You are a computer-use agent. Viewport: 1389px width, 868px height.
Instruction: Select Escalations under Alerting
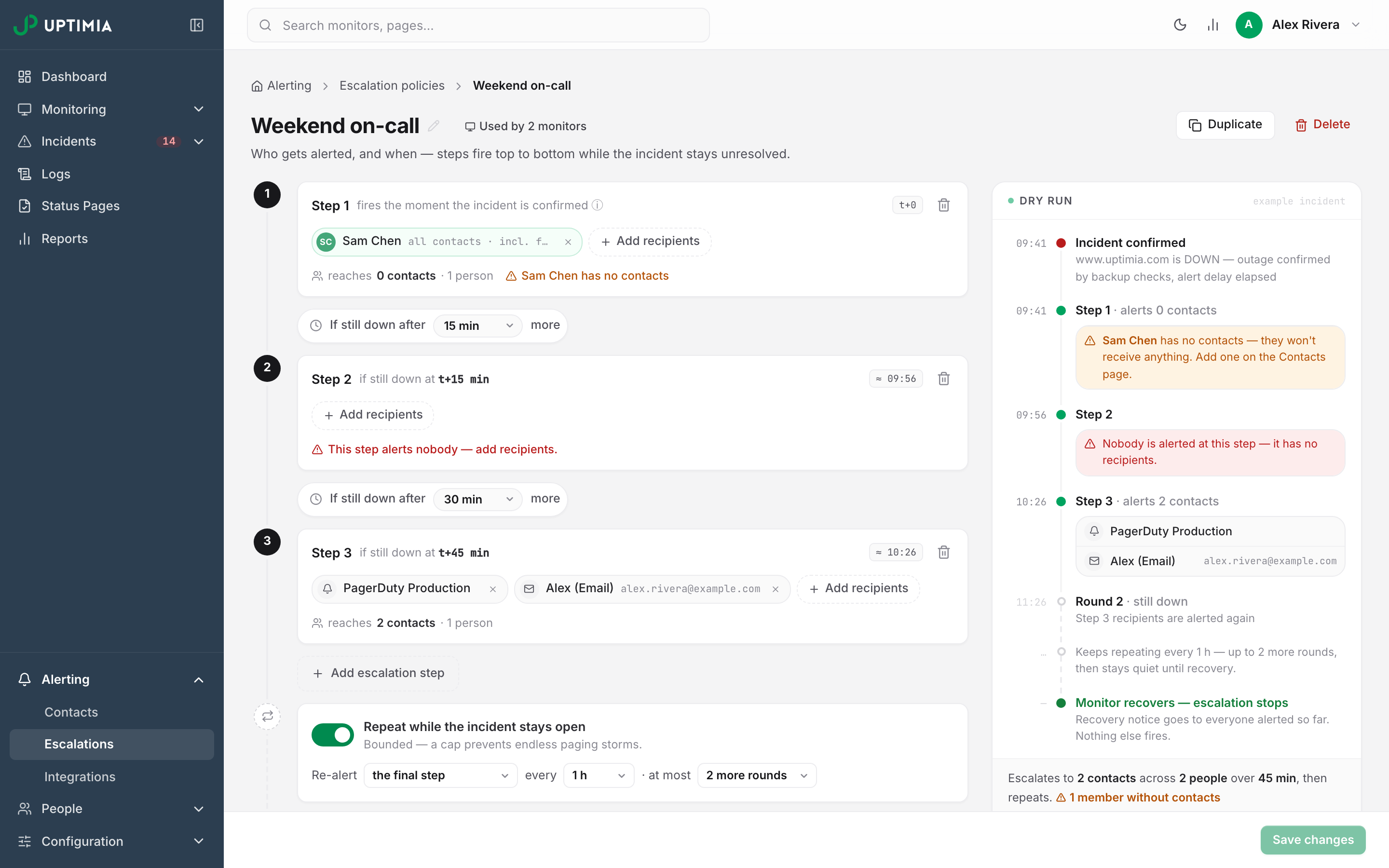(112, 745)
